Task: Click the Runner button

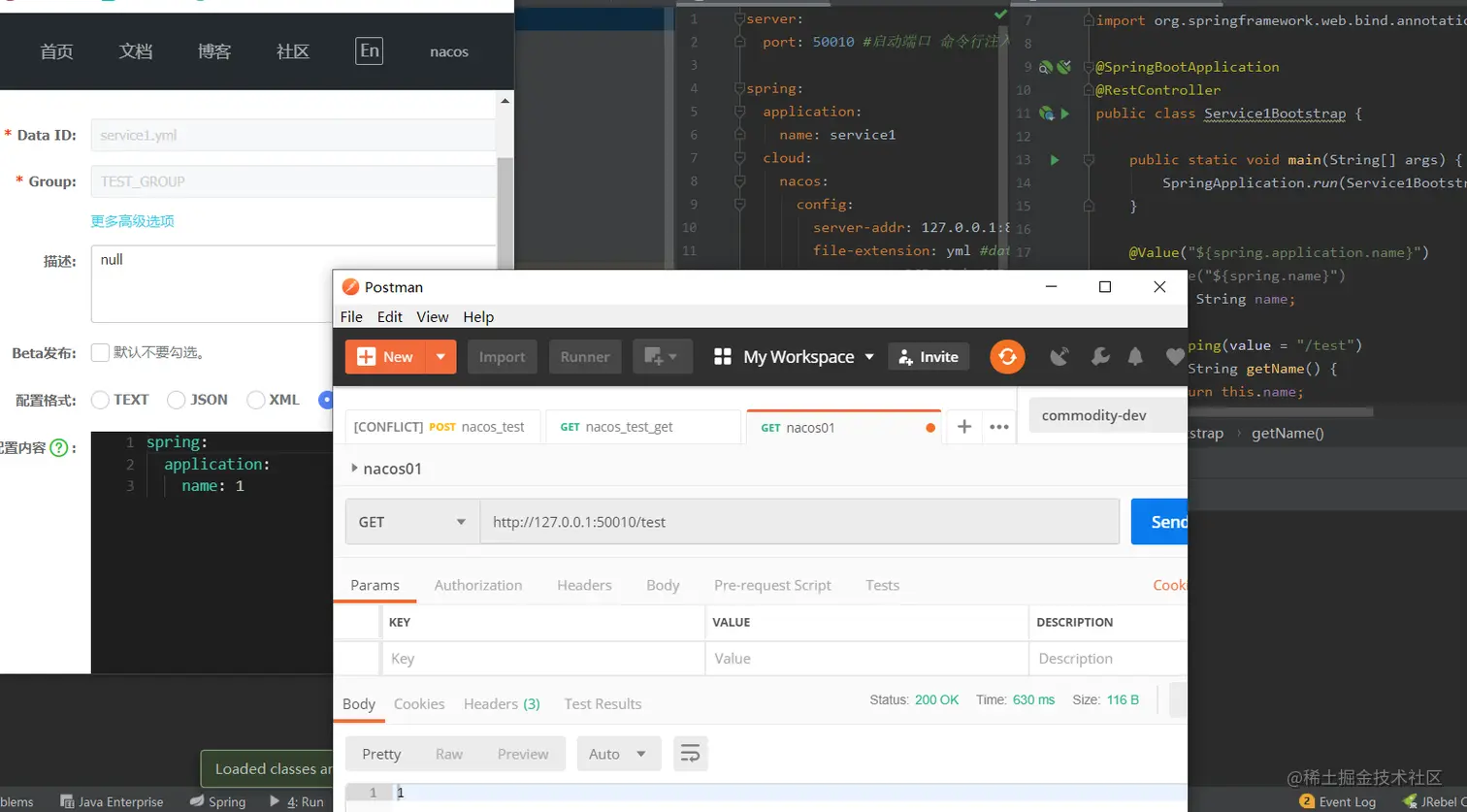Action: [585, 357]
